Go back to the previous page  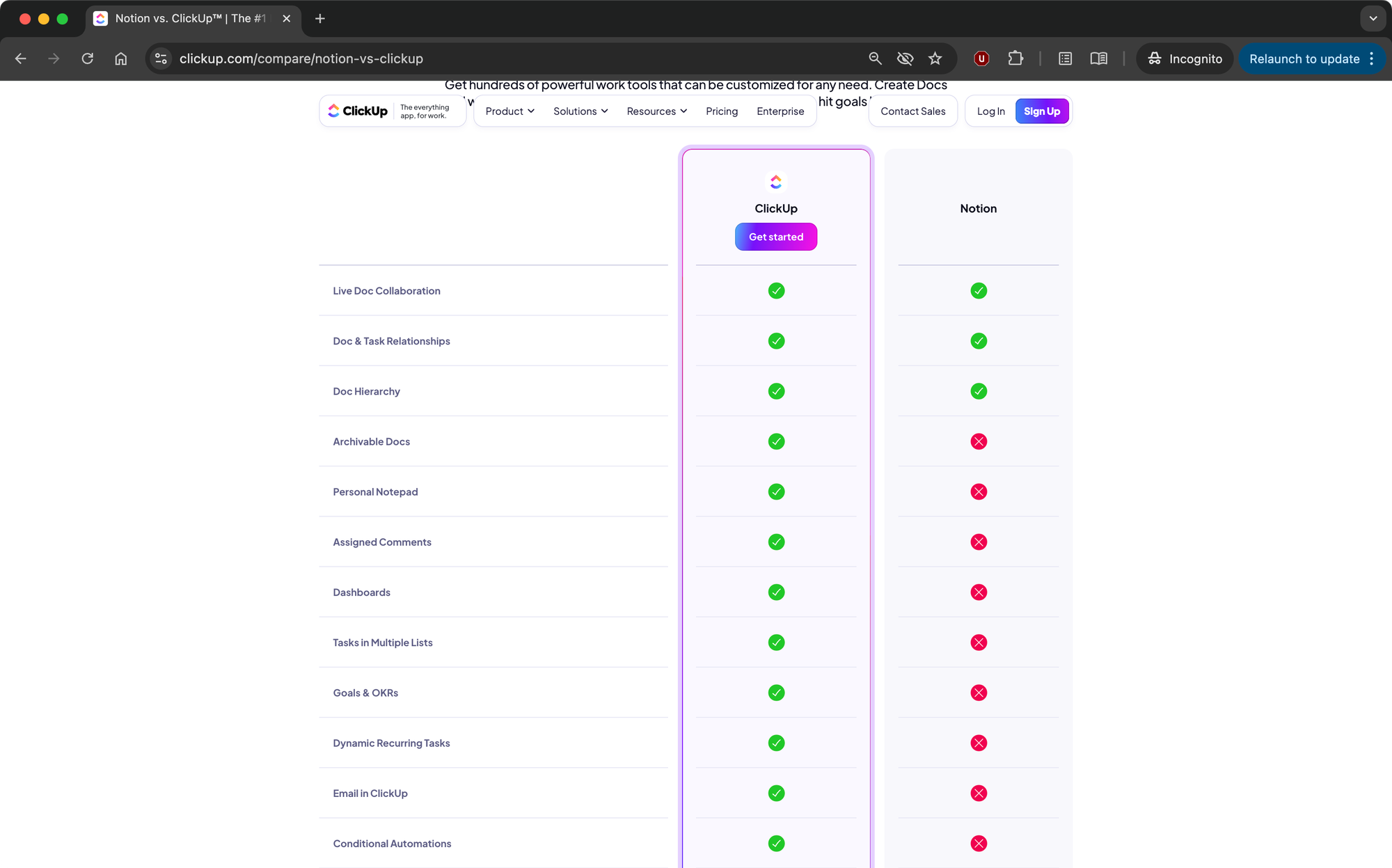(21, 58)
